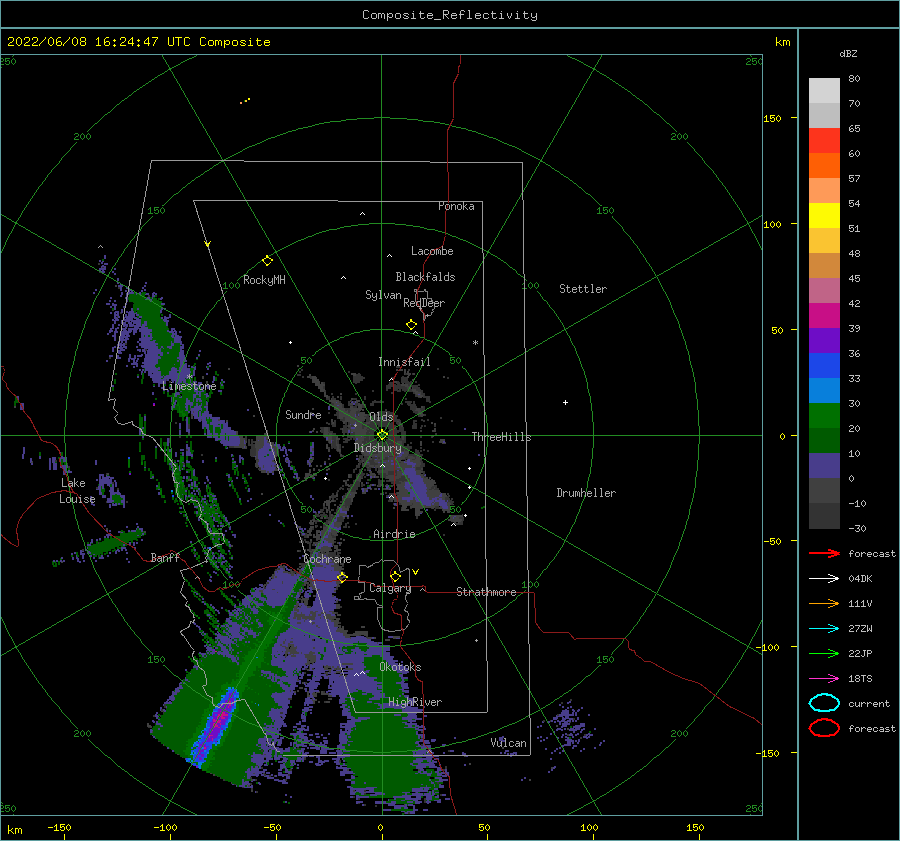Screen dimensions: 900x841
Task: Select the magenta 39-42 dBZ swatch
Action: 824,316
